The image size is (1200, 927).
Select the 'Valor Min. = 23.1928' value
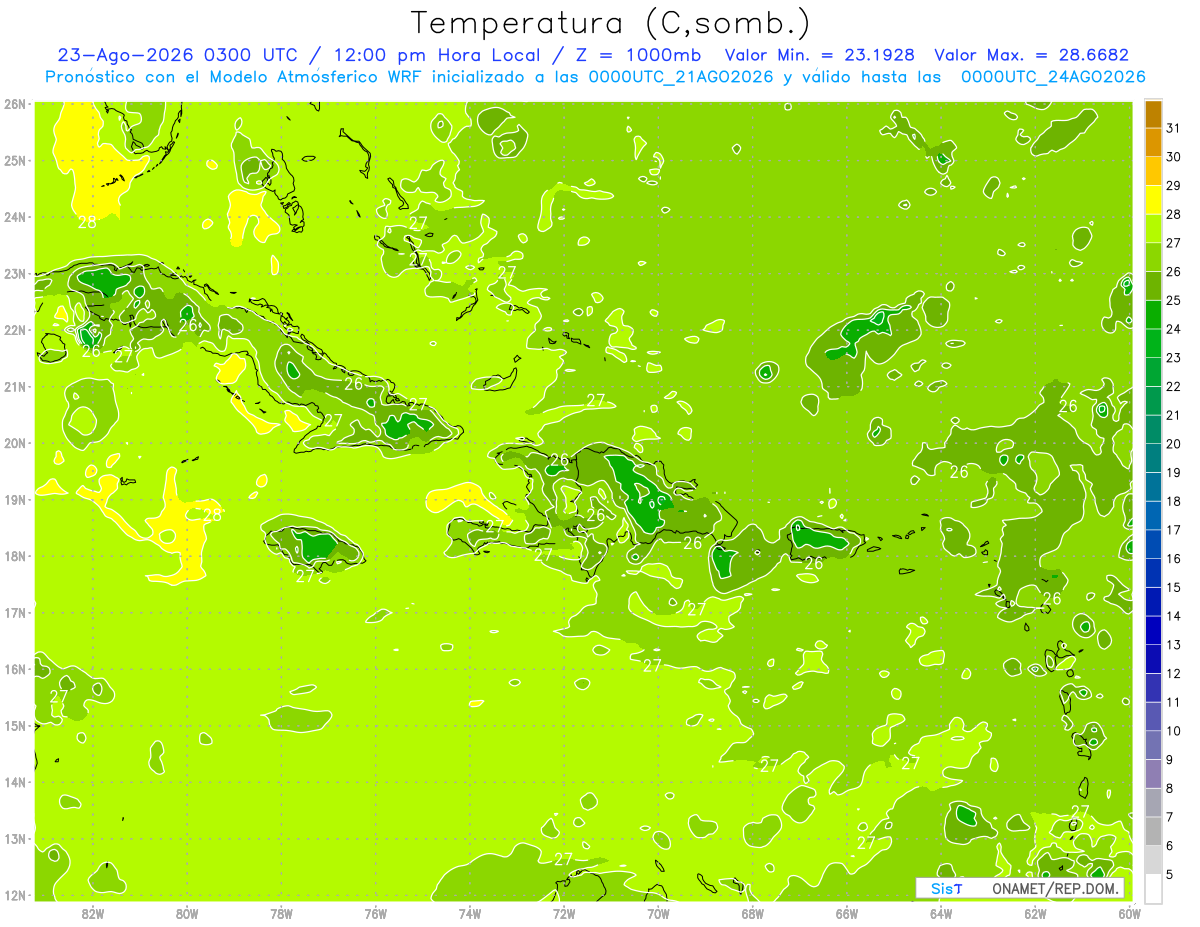(x=819, y=55)
